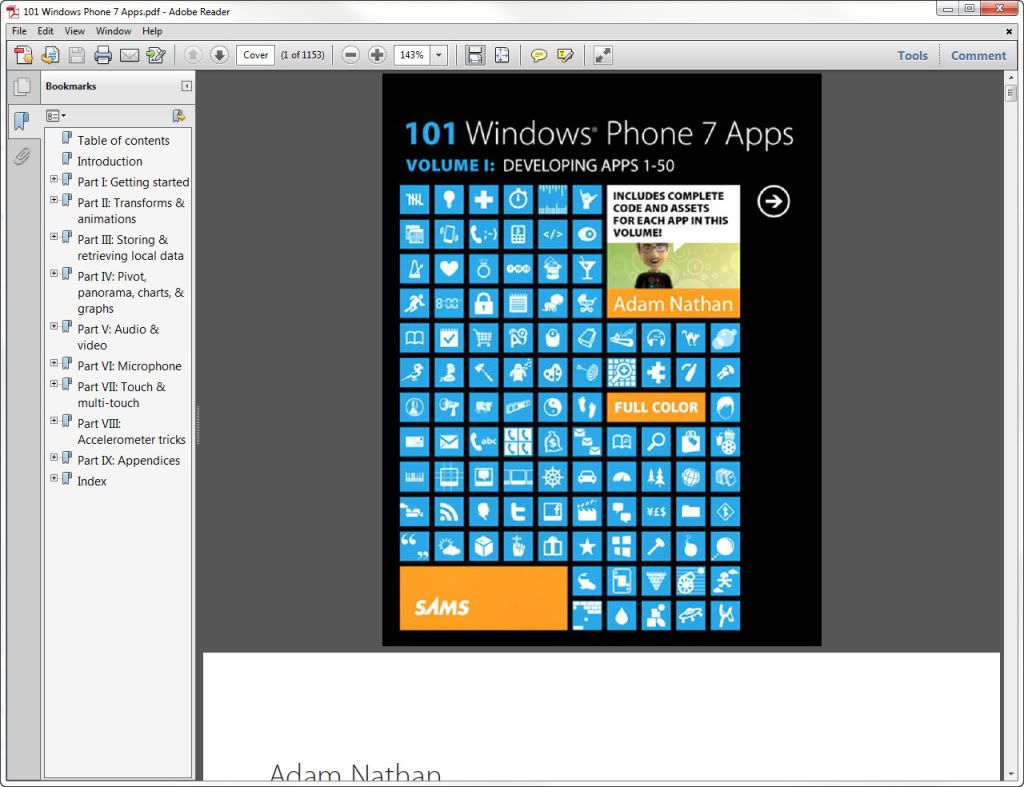Jump to Introduction bookmark

[x=110, y=161]
